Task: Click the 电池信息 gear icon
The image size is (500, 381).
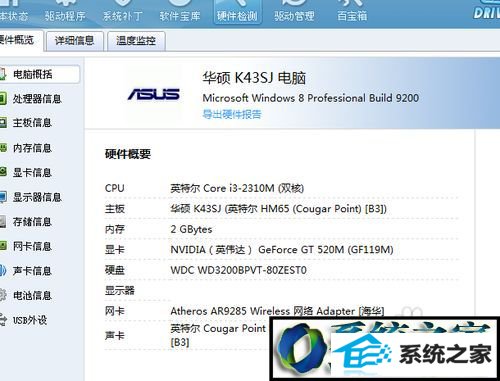Action: click(x=3, y=295)
